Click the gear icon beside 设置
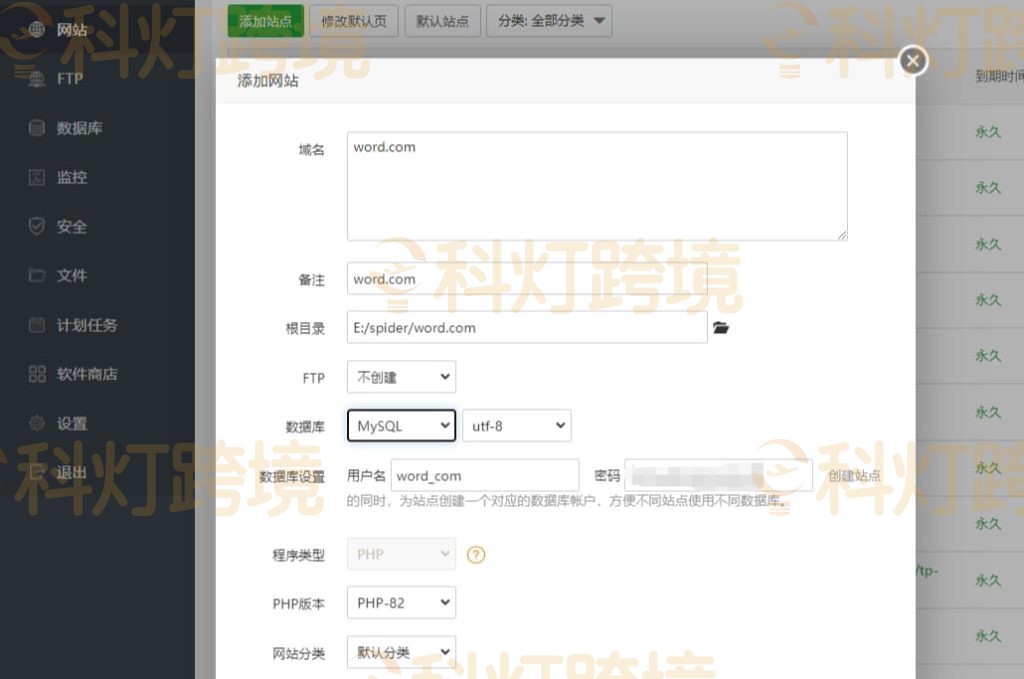 point(37,423)
